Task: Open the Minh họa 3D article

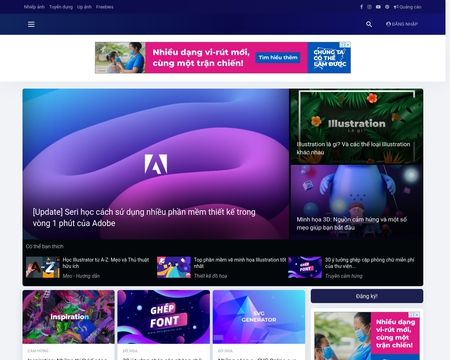Action: (352, 223)
